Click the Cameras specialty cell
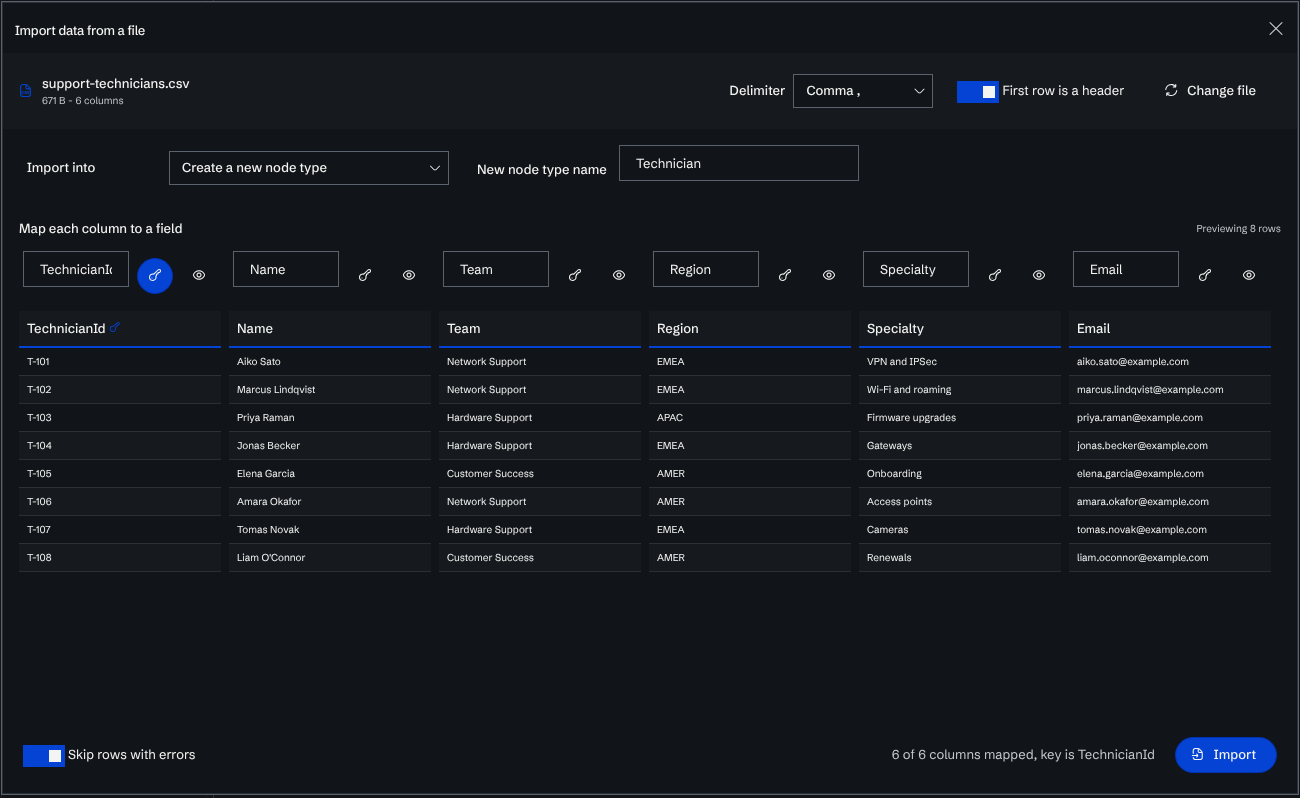Image resolution: width=1300 pixels, height=798 pixels. [x=960, y=530]
